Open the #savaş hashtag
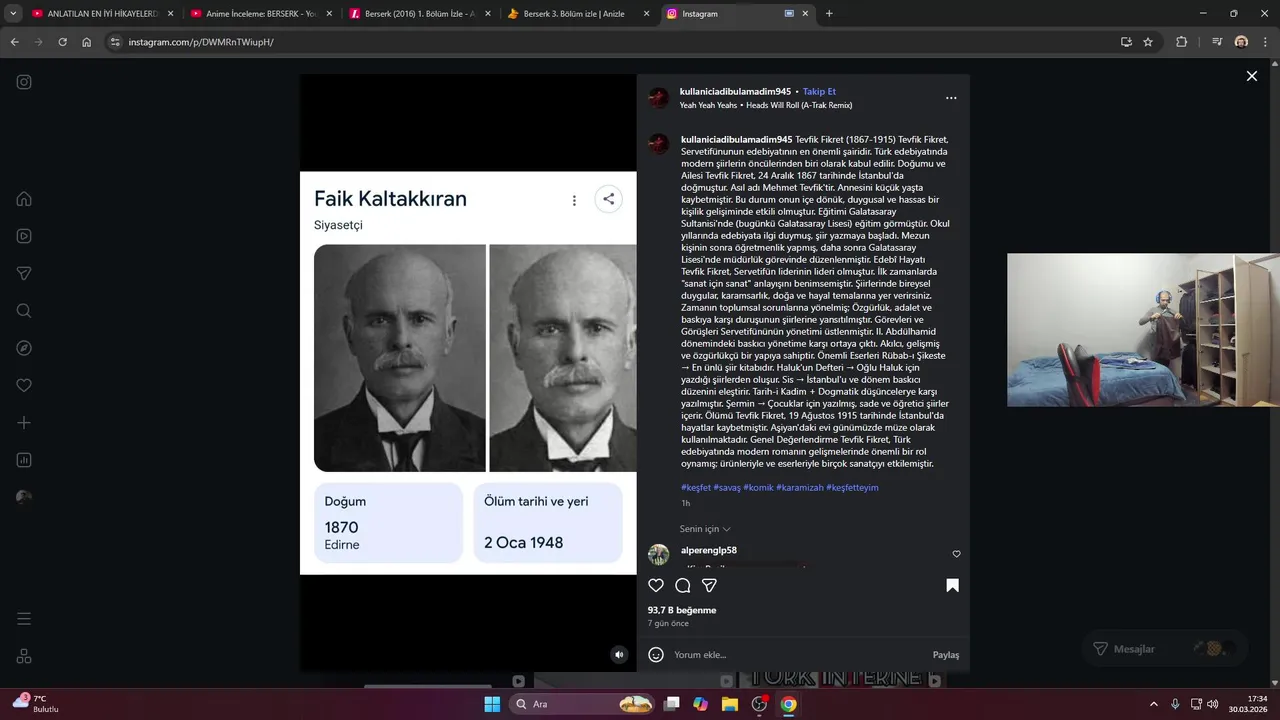Image resolution: width=1280 pixels, height=720 pixels. pos(727,487)
